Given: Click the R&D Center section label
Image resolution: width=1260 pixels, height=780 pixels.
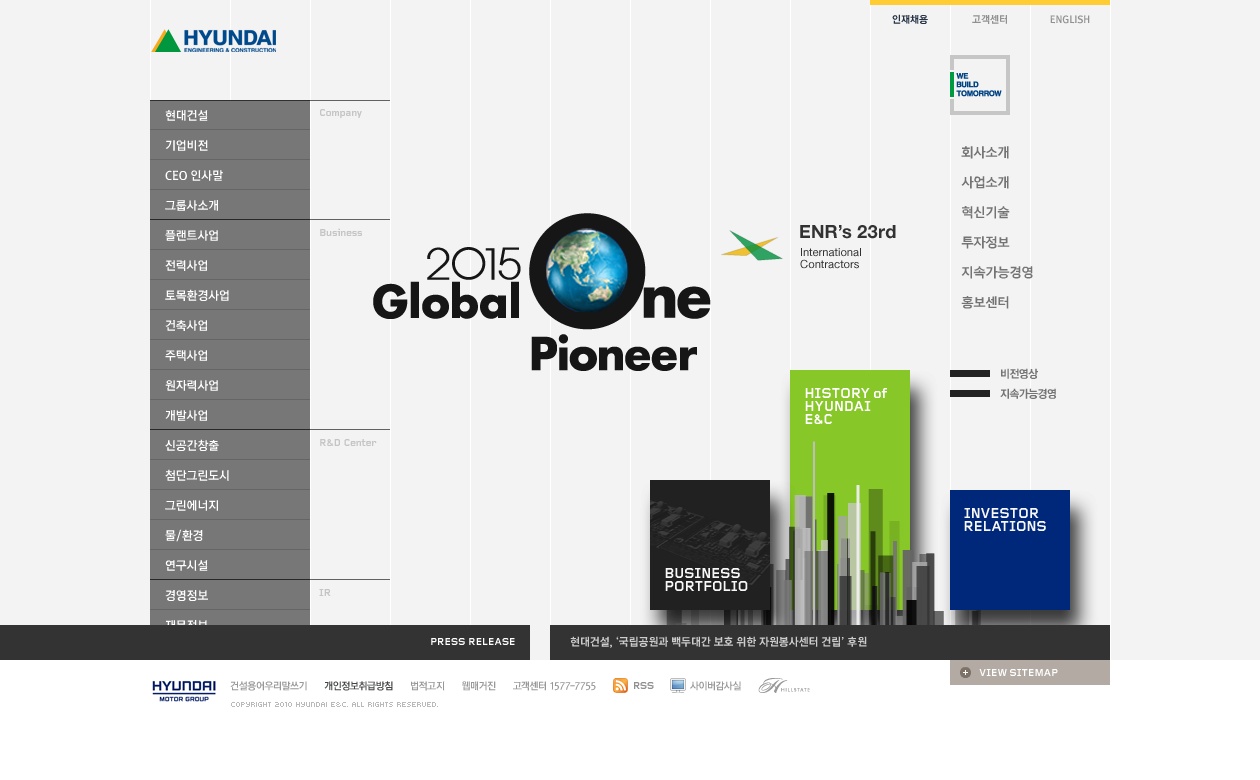Looking at the screenshot, I should pyautogui.click(x=348, y=443).
